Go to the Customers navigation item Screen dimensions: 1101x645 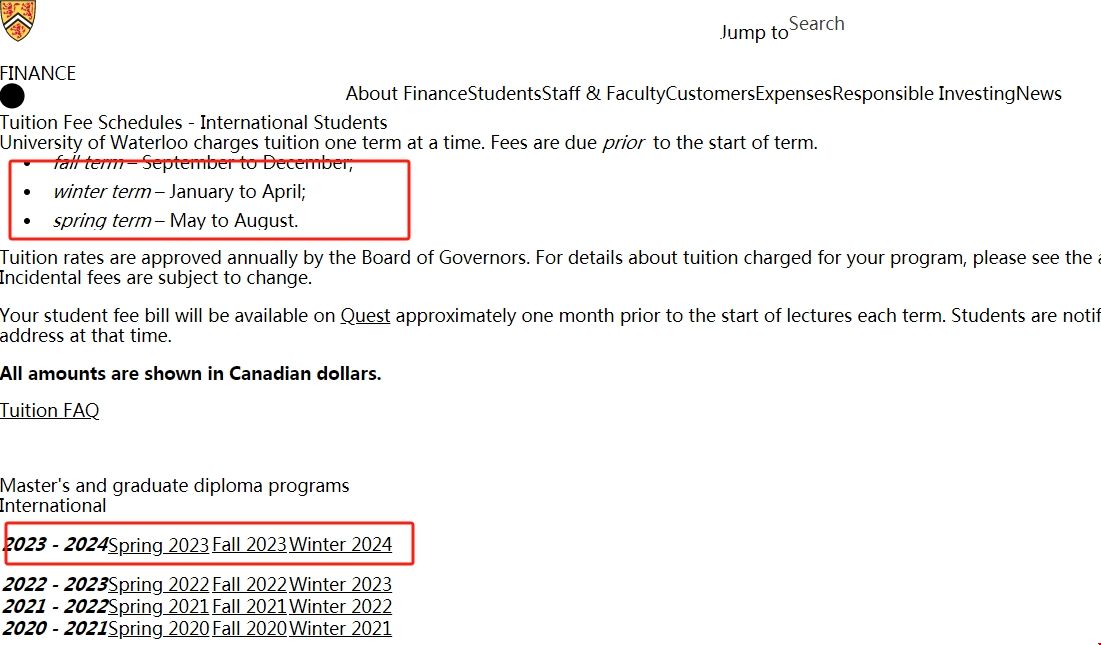pos(710,94)
